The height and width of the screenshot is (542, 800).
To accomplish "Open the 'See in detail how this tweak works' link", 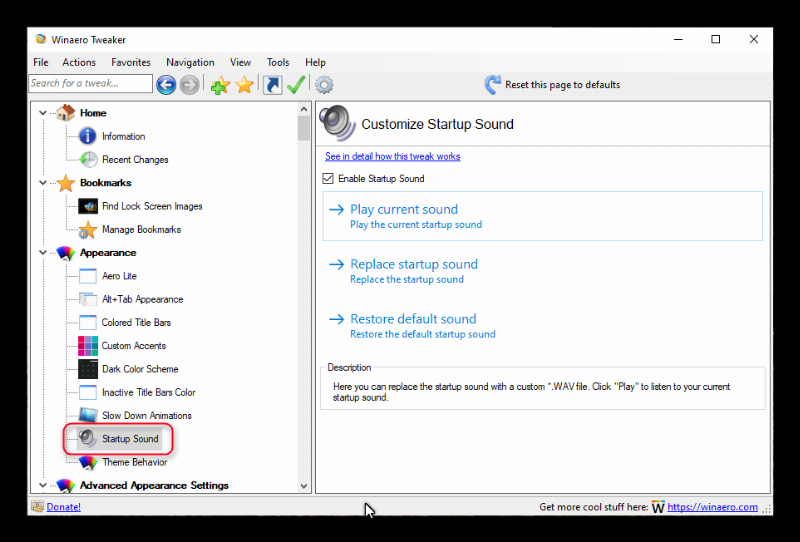I will 392,157.
